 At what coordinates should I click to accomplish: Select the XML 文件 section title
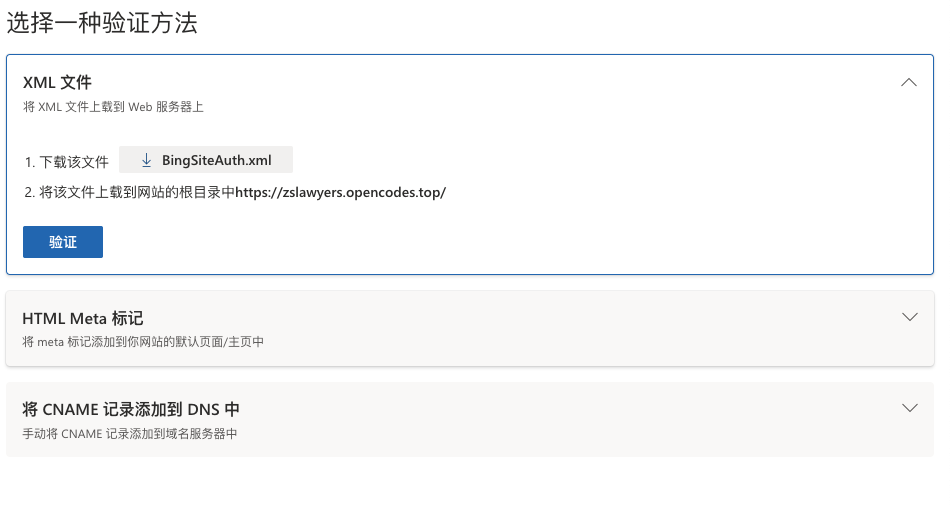(57, 82)
